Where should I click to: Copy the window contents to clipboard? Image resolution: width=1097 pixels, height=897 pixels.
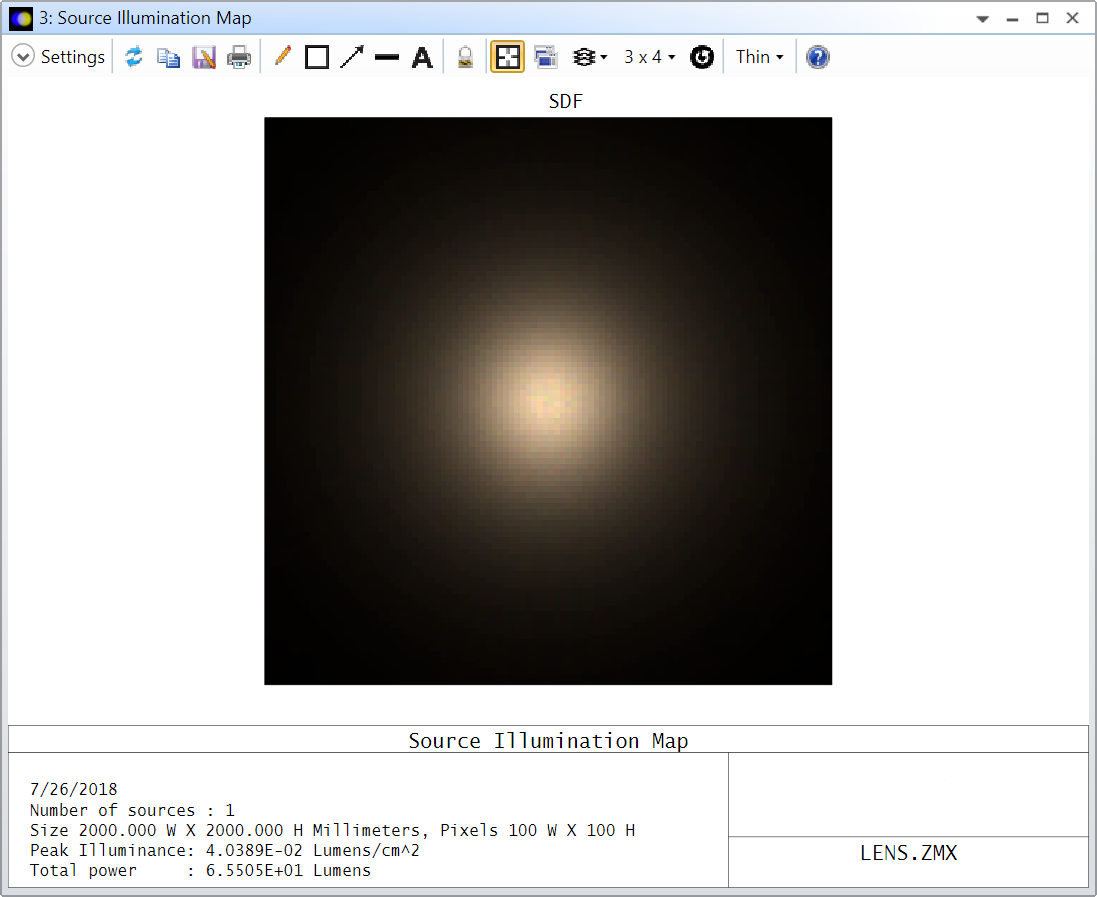coord(169,57)
